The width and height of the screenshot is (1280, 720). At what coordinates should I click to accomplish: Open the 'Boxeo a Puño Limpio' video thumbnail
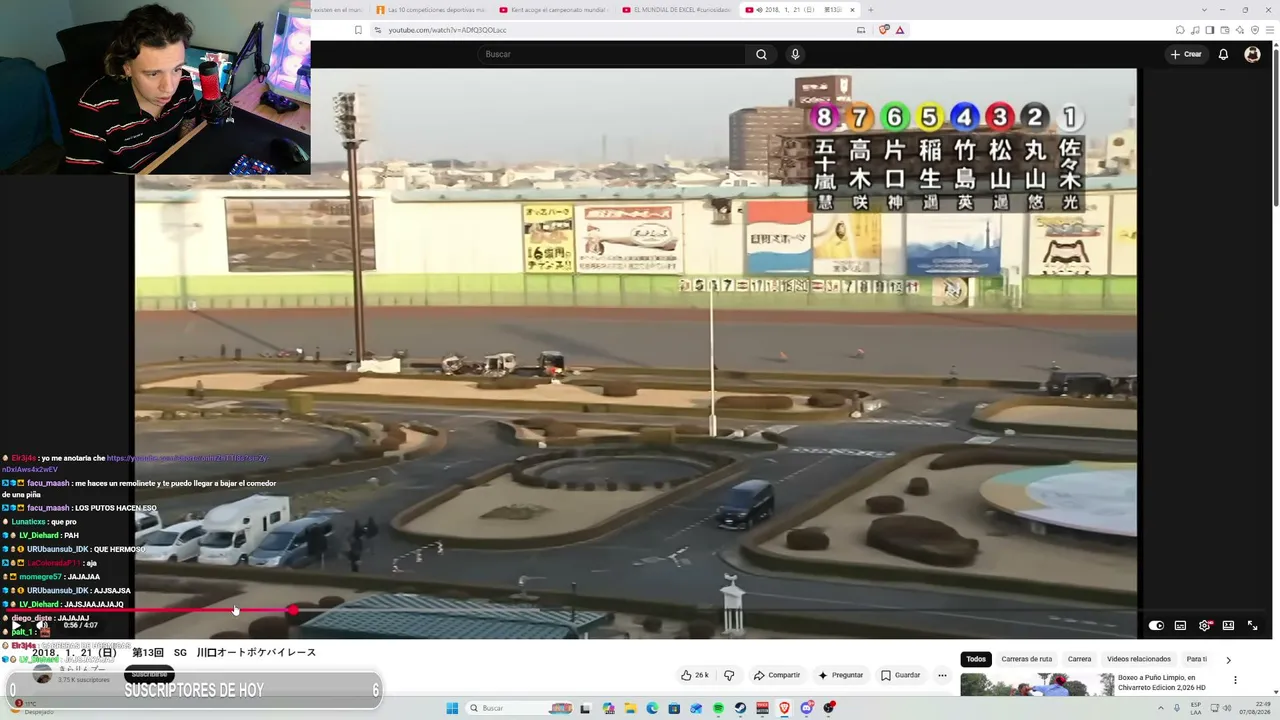[x=1037, y=684]
